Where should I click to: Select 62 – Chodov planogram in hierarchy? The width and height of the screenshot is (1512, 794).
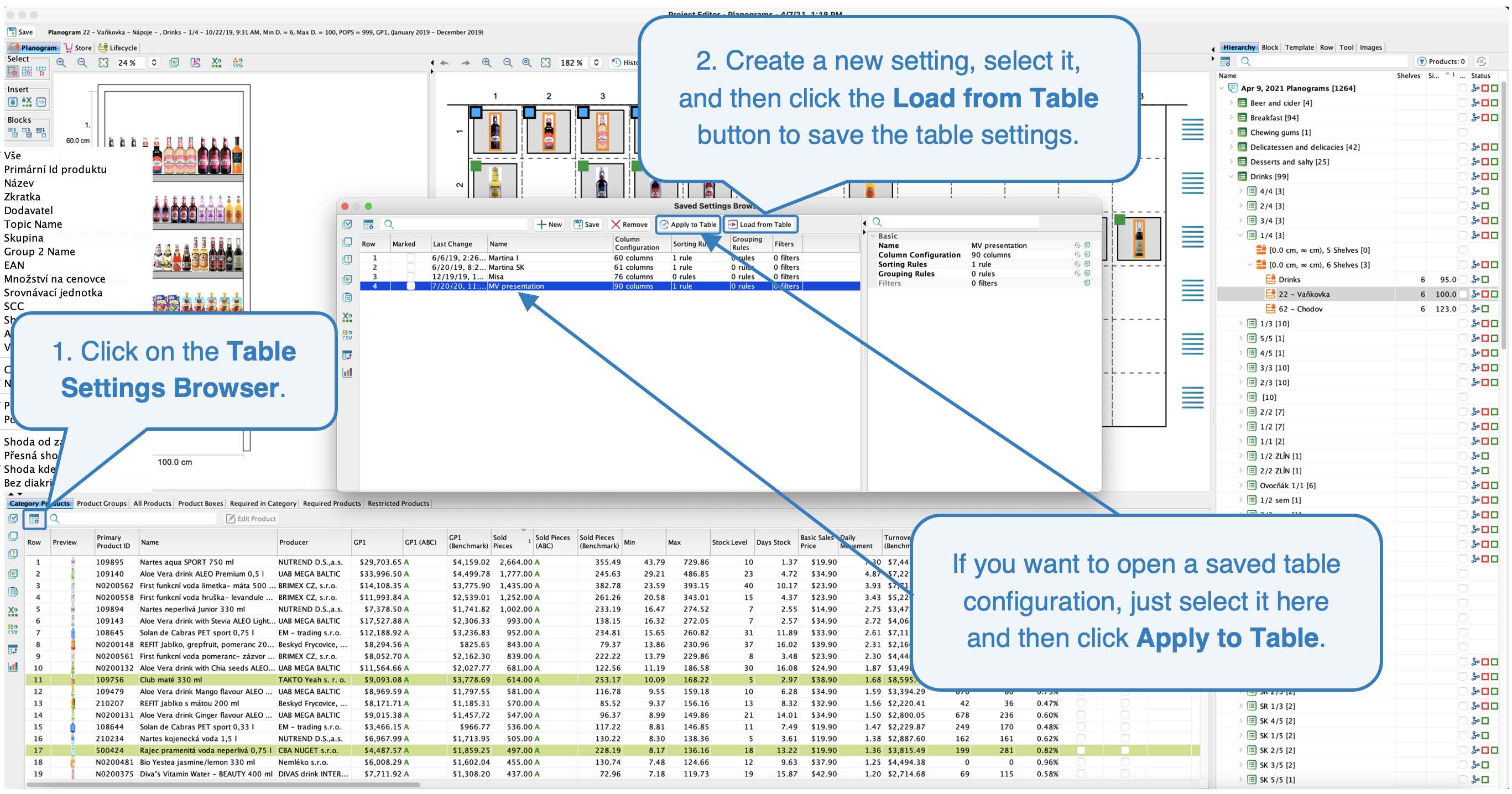[x=1300, y=309]
